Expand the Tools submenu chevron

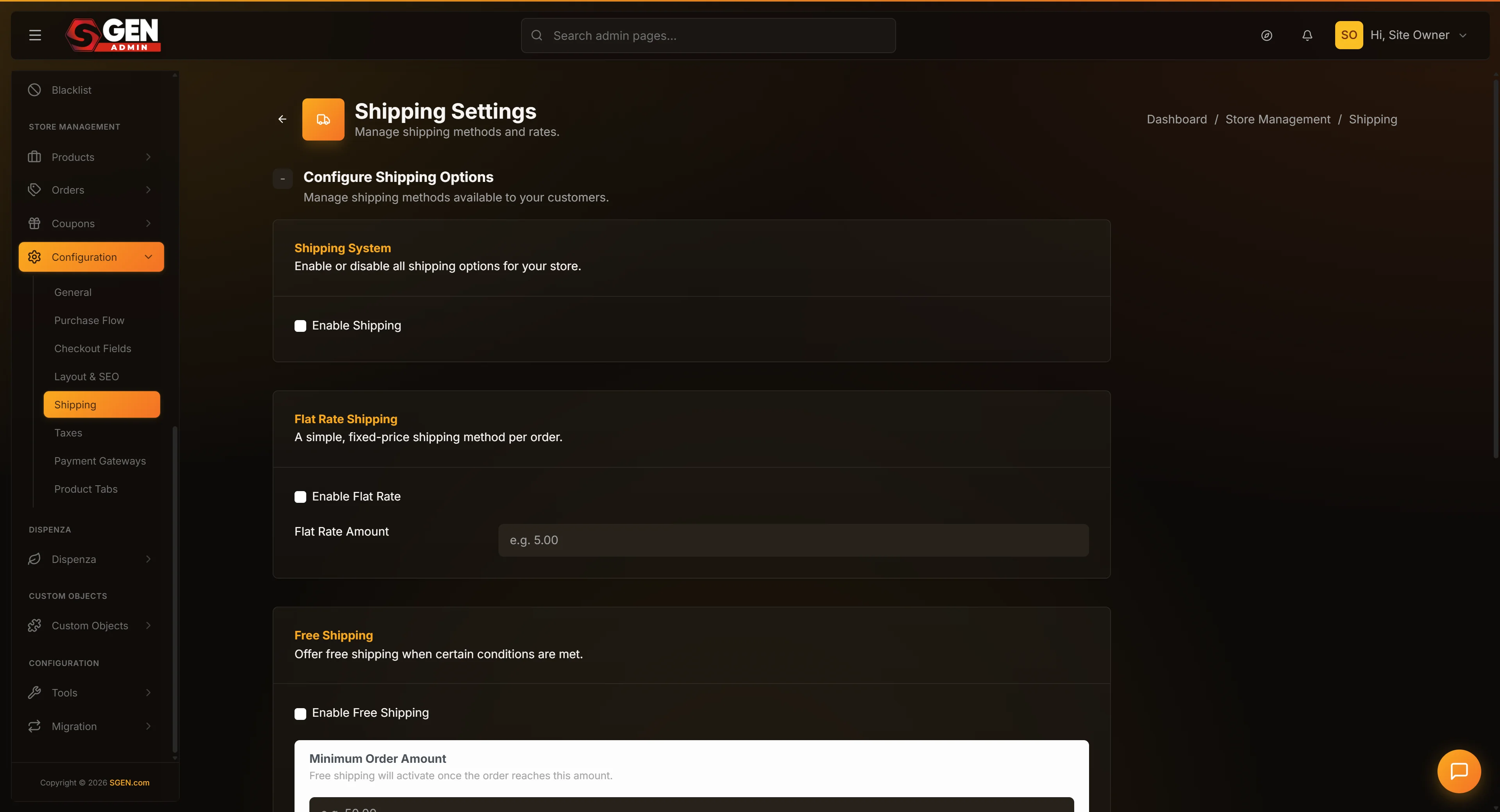(148, 693)
